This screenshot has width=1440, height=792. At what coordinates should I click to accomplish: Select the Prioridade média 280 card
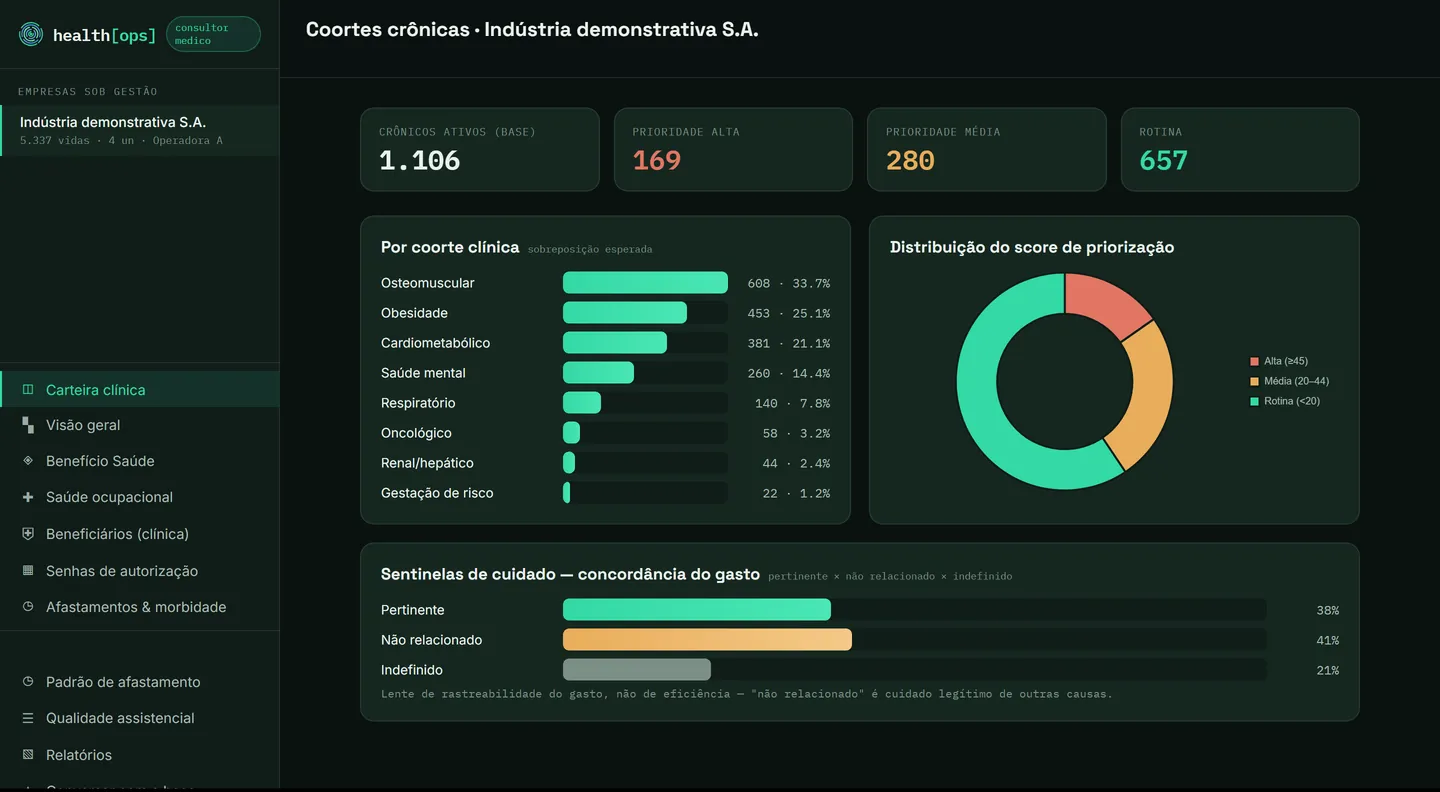(987, 149)
